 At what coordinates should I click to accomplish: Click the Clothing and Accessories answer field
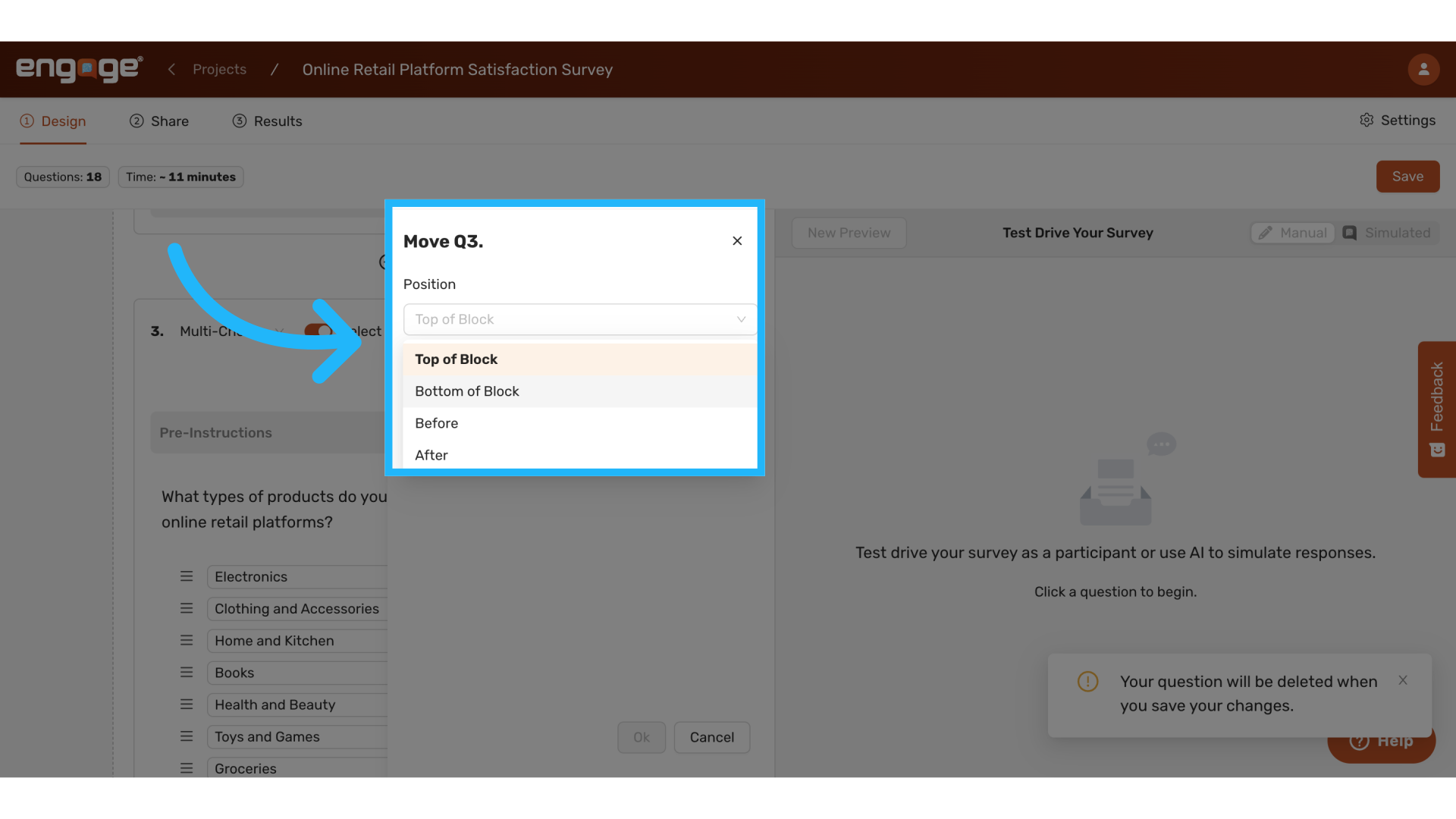tap(297, 609)
